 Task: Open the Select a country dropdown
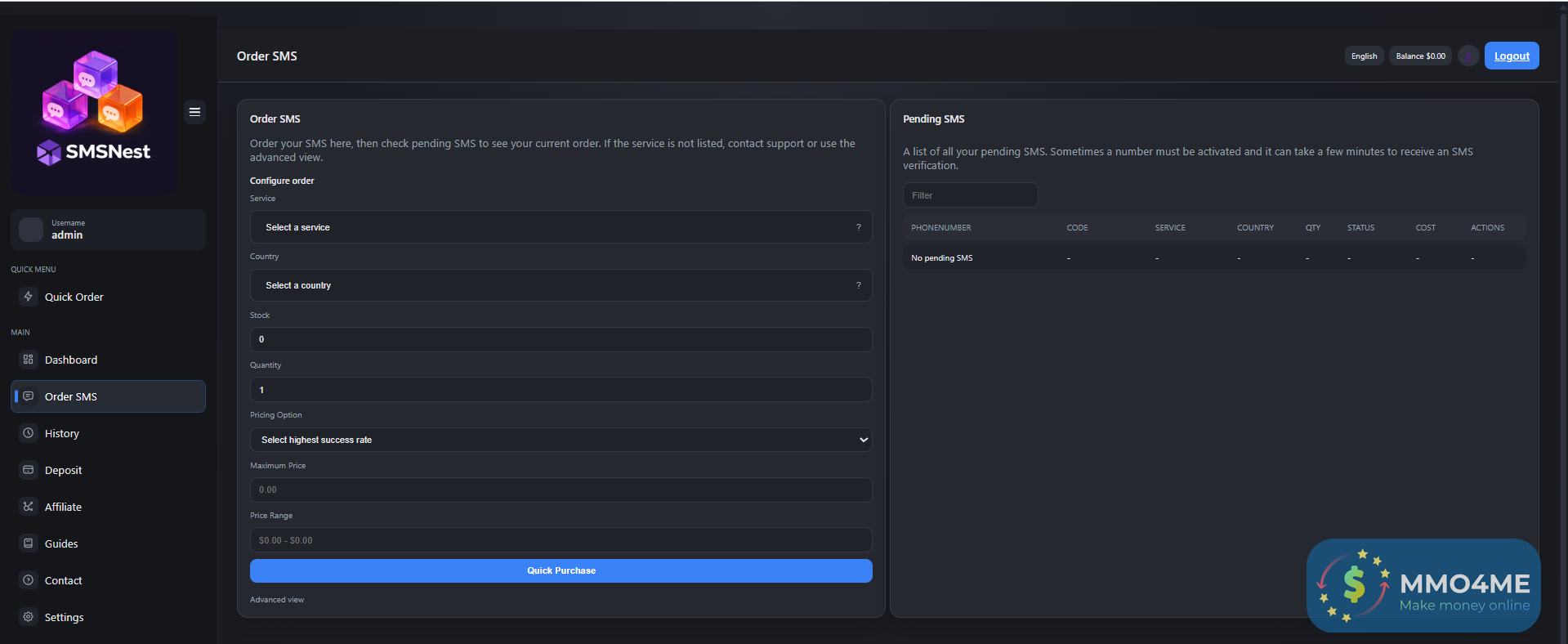pyautogui.click(x=561, y=285)
